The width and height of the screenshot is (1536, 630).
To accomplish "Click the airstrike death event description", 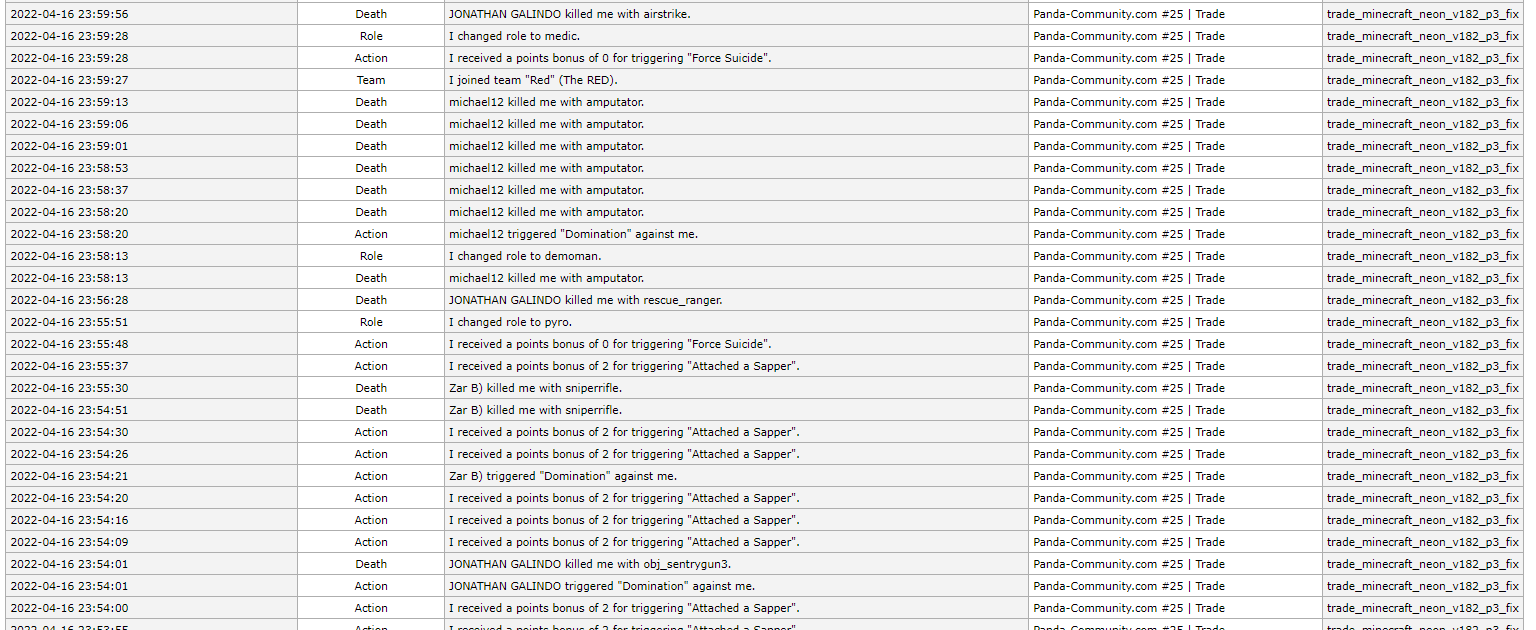I will click(569, 14).
